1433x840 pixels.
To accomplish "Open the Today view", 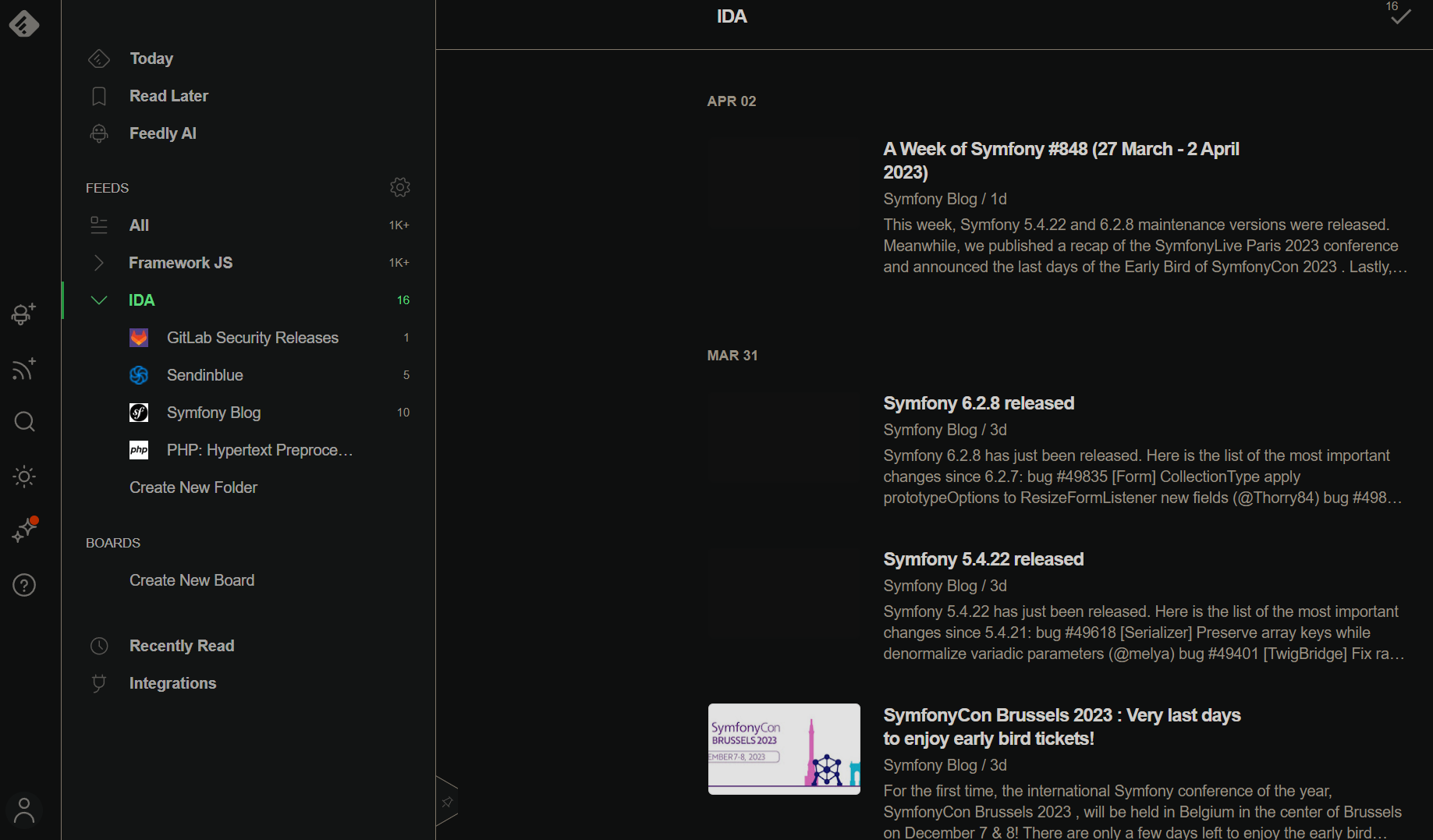I will pos(151,58).
